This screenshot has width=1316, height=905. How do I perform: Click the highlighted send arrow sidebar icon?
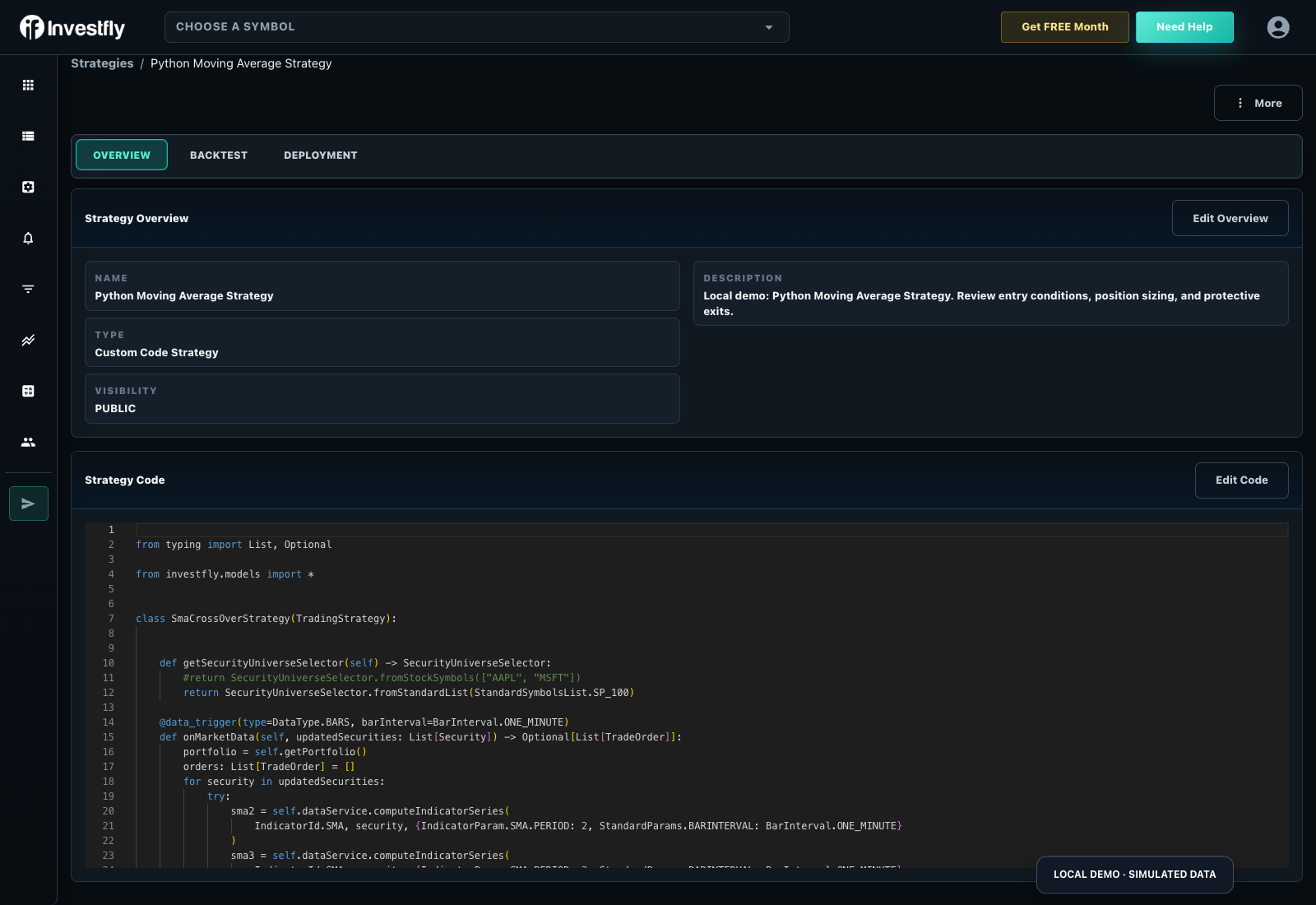tap(29, 504)
